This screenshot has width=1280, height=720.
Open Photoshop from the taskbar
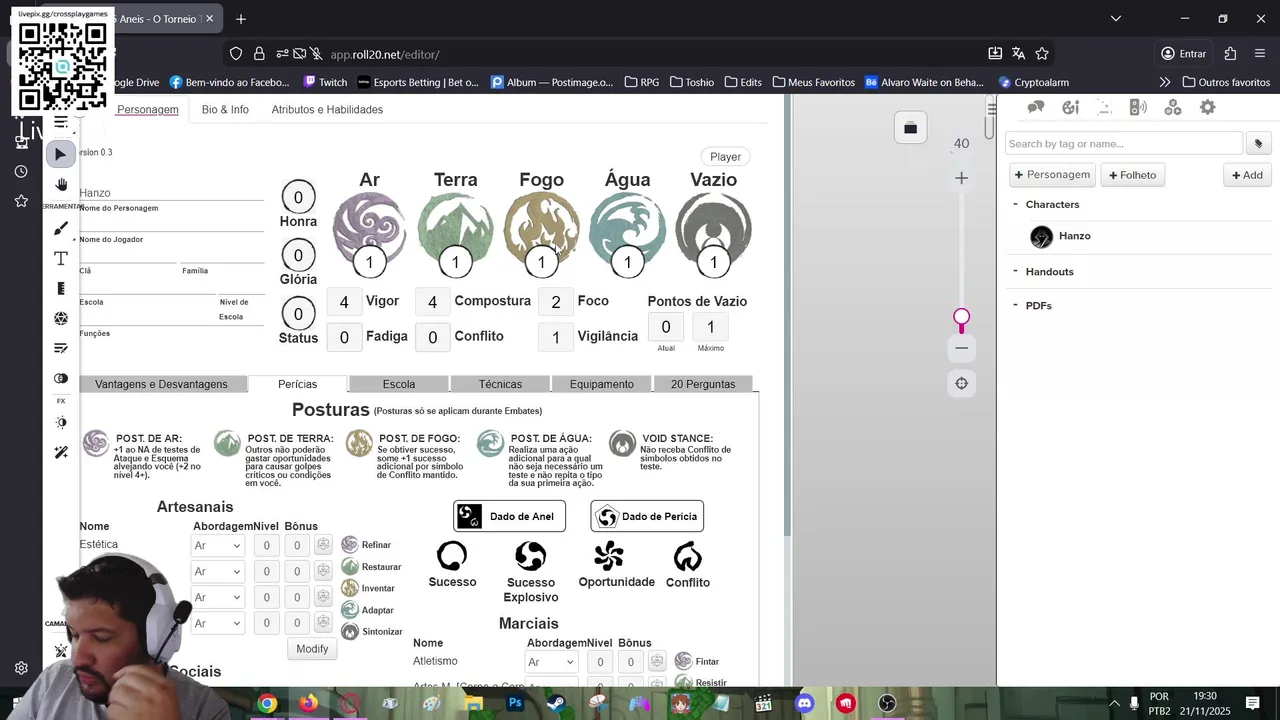pos(515,703)
